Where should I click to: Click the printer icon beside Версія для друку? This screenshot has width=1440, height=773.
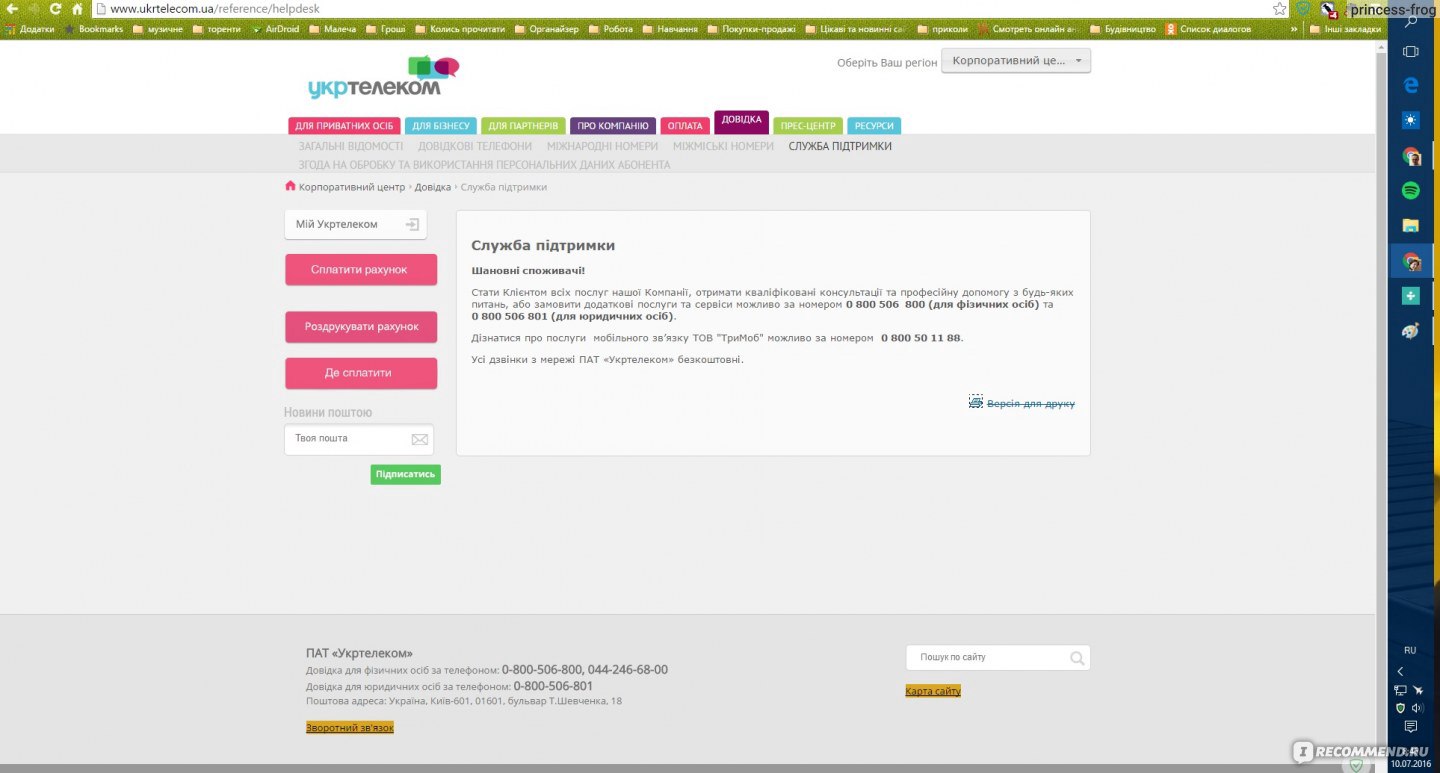976,402
